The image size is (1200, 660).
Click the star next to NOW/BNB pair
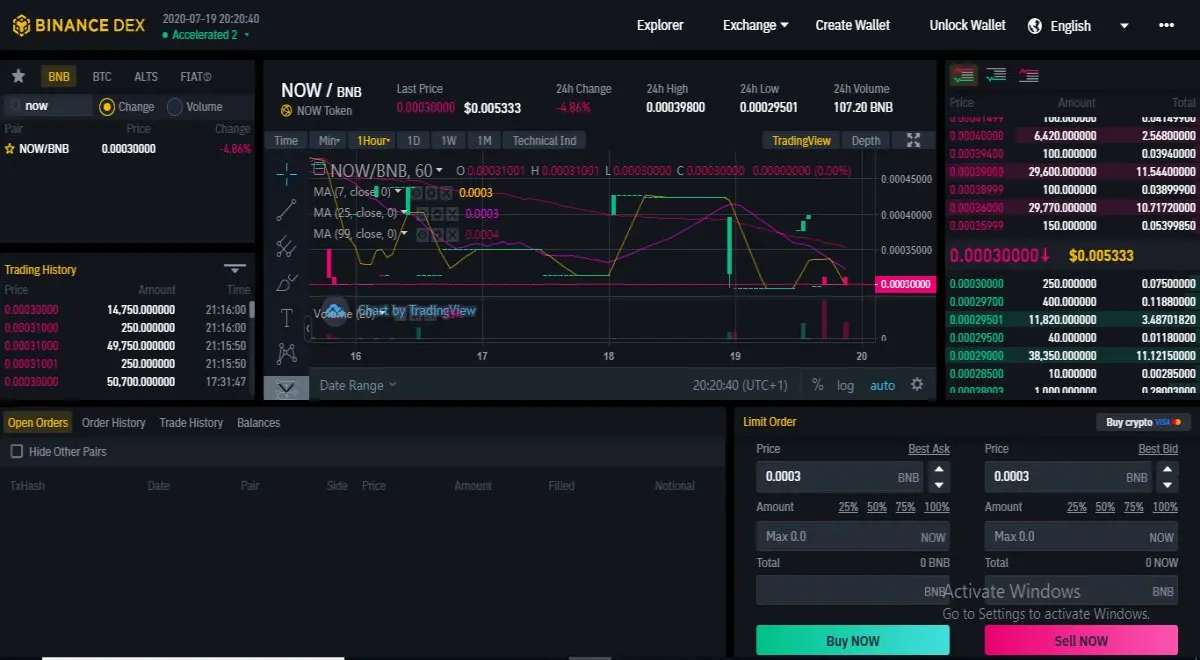(10, 149)
